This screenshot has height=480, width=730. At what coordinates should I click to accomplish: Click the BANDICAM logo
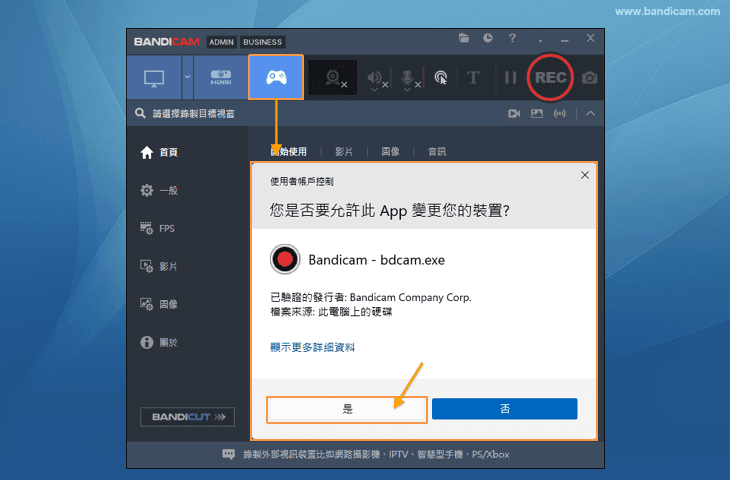pyautogui.click(x=167, y=42)
